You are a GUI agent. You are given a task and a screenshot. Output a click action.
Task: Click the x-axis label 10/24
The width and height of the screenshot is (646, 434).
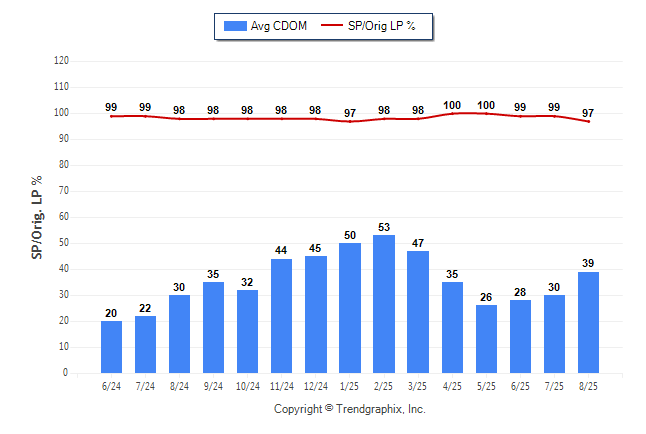tap(248, 387)
